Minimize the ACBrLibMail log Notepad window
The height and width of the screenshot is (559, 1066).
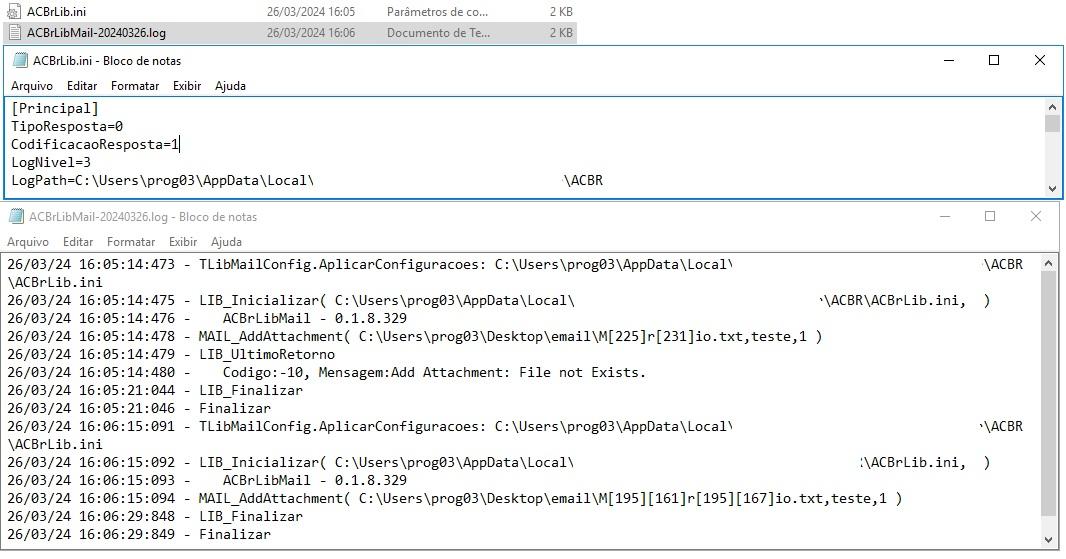pos(945,216)
